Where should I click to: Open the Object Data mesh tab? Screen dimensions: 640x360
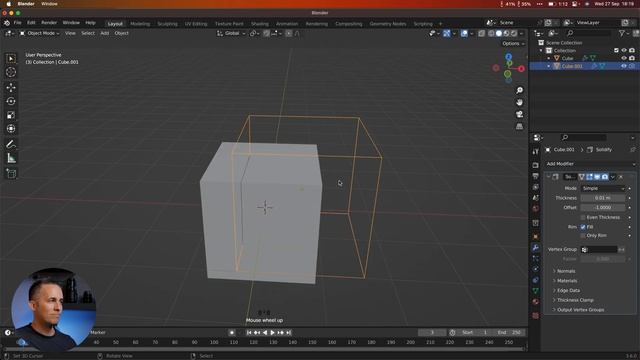click(x=536, y=291)
